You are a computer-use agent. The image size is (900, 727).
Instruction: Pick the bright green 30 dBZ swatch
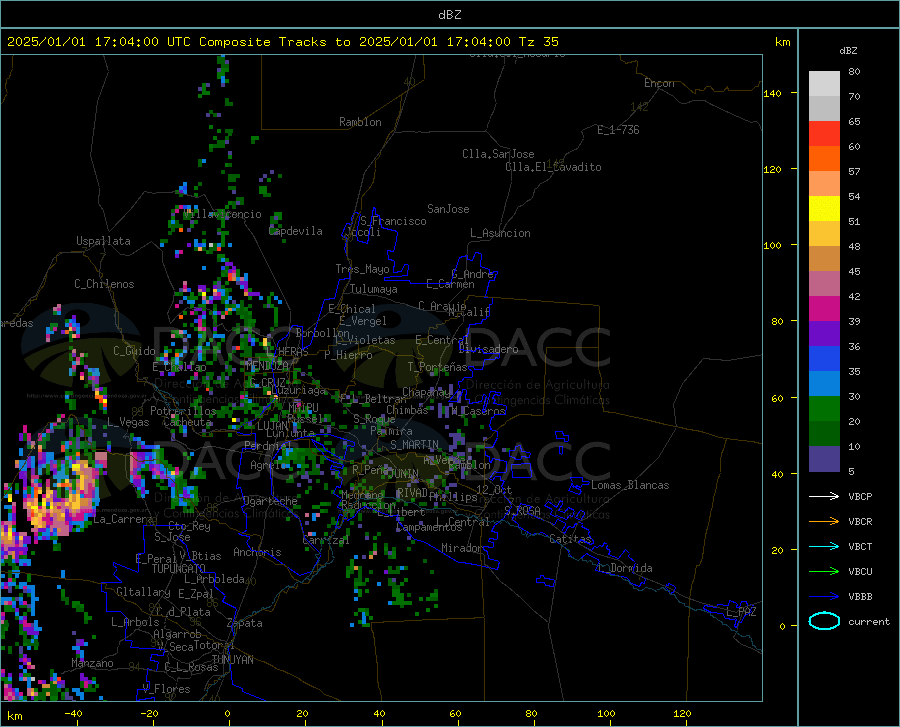coord(824,409)
